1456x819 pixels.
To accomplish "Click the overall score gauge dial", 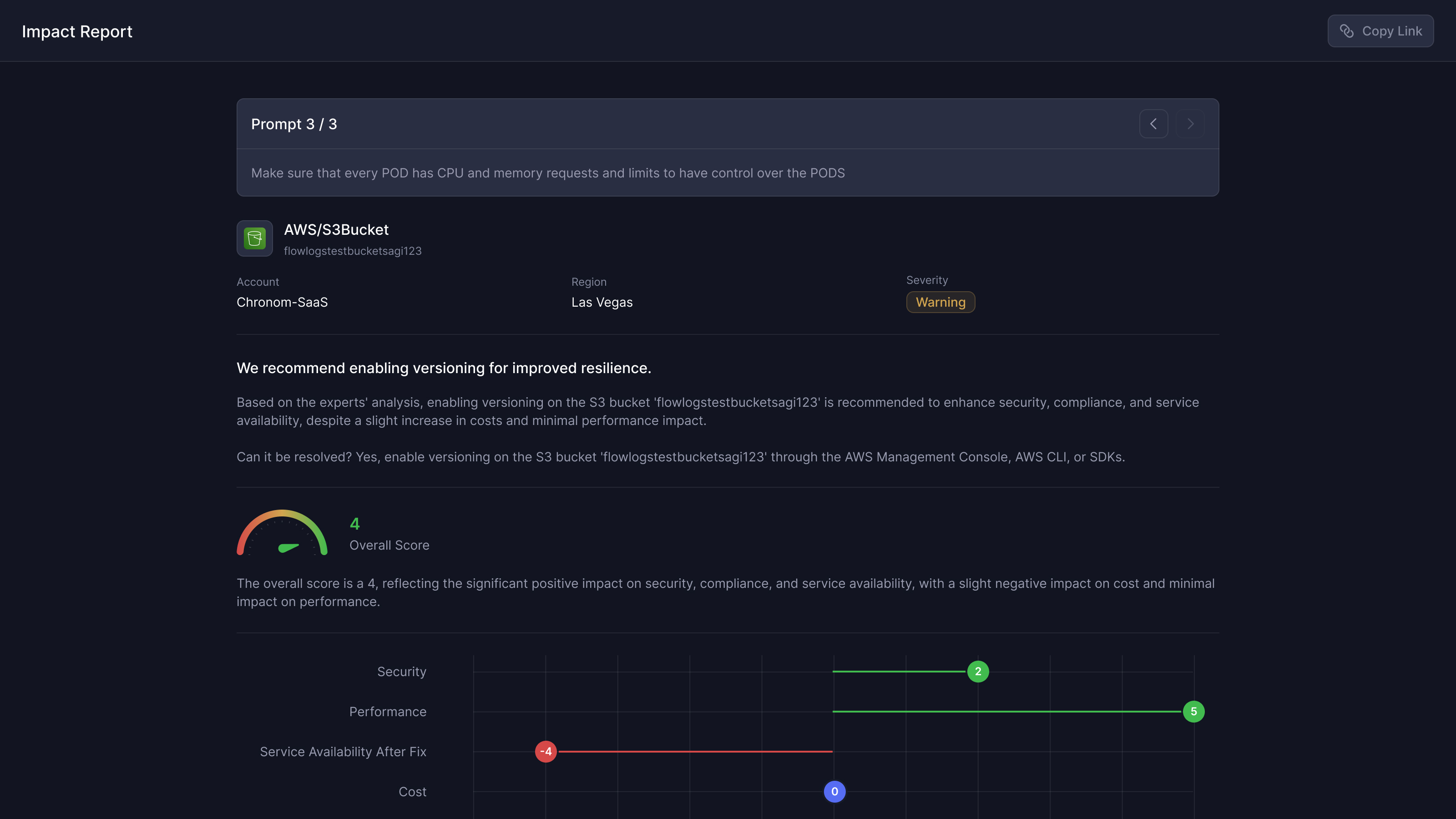I will 282,532.
